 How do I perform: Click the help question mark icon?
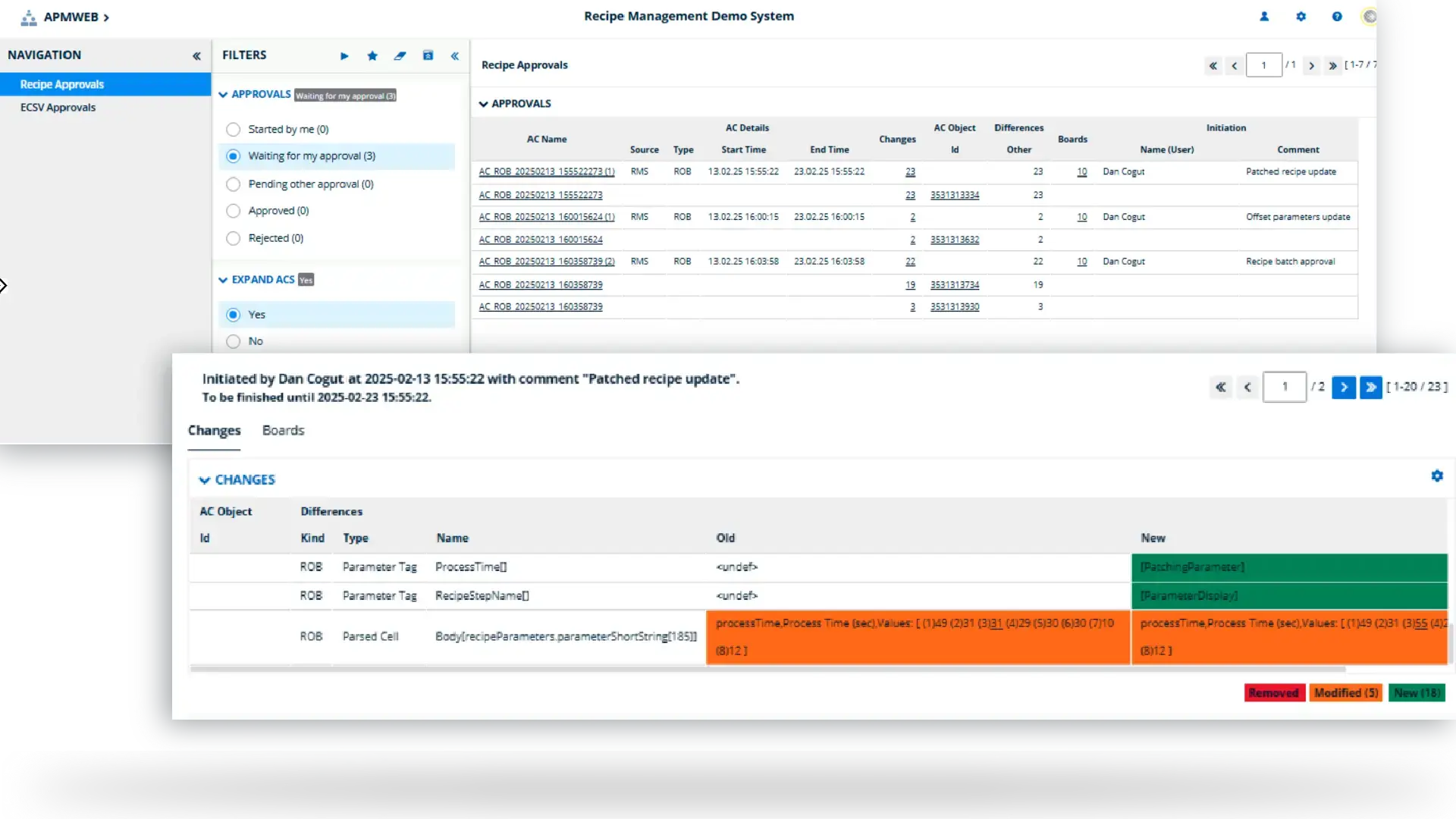pyautogui.click(x=1337, y=17)
